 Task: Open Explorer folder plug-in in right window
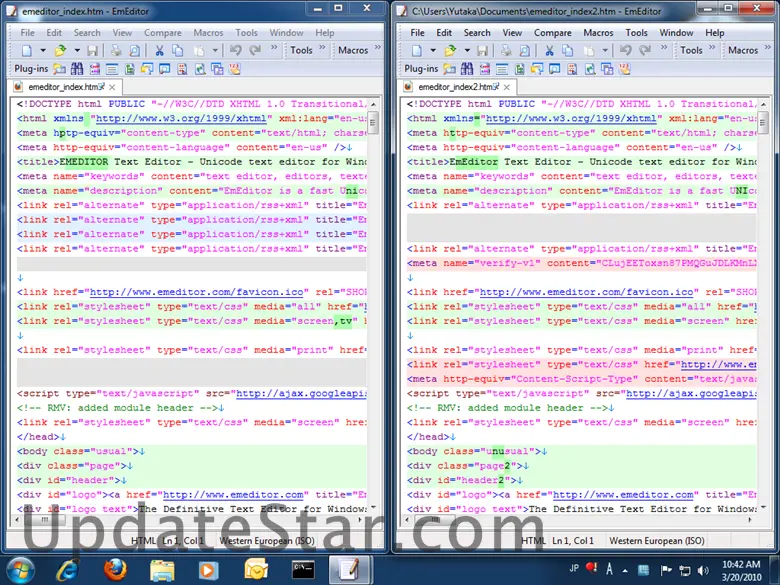pos(449,69)
